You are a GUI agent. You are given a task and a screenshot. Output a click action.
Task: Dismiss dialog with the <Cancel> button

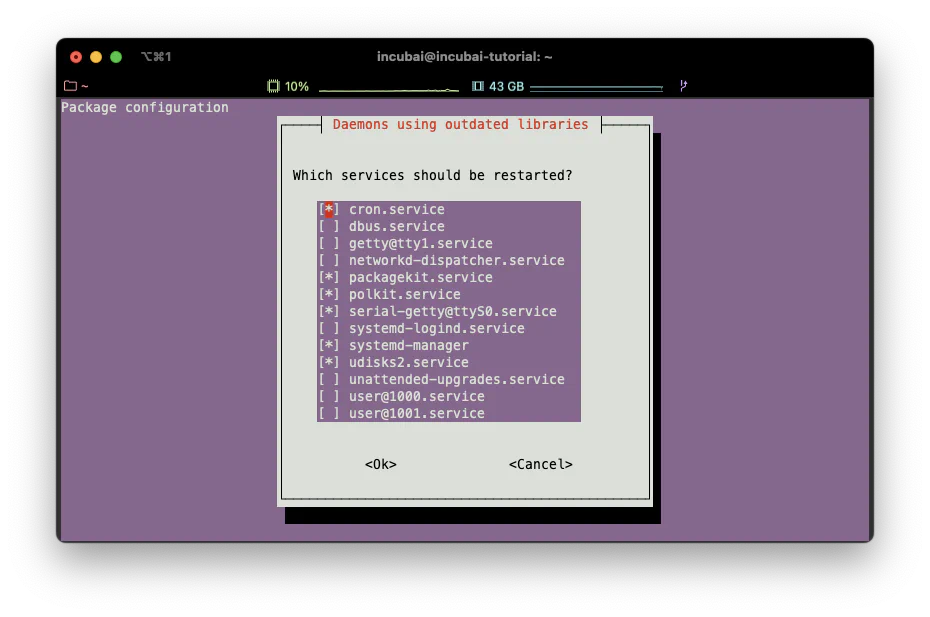540,465
